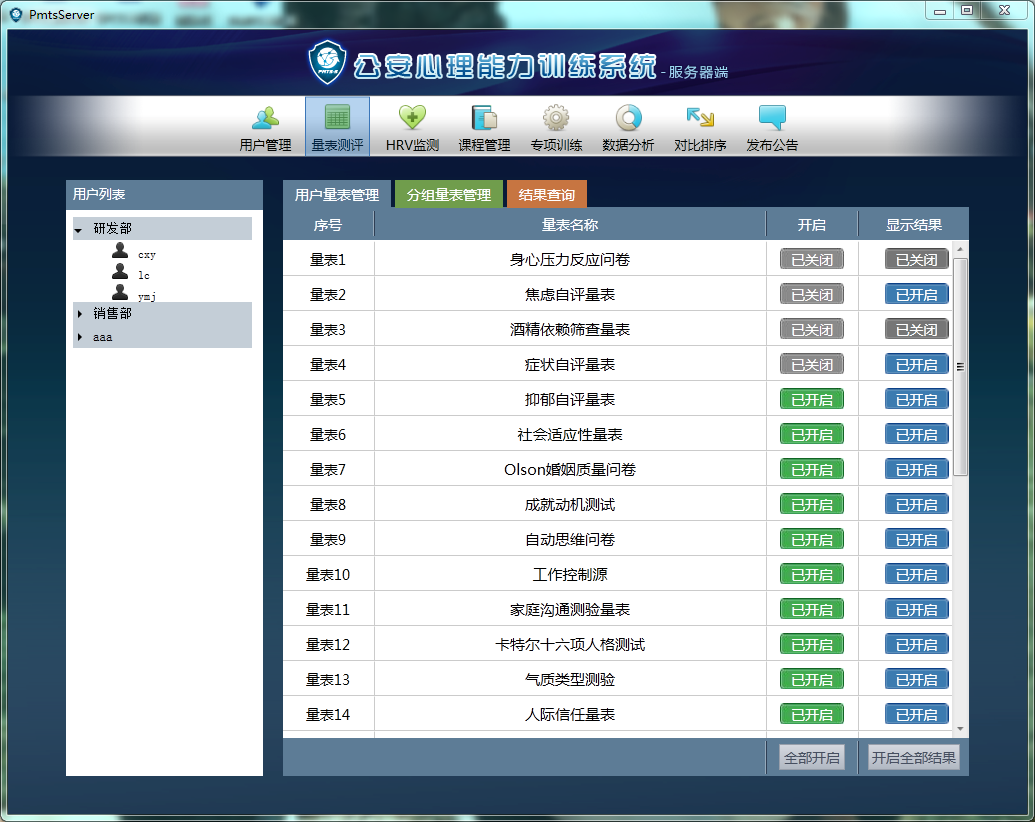Switch to the 分组量表管理 tab
1035x822 pixels.
(x=448, y=193)
